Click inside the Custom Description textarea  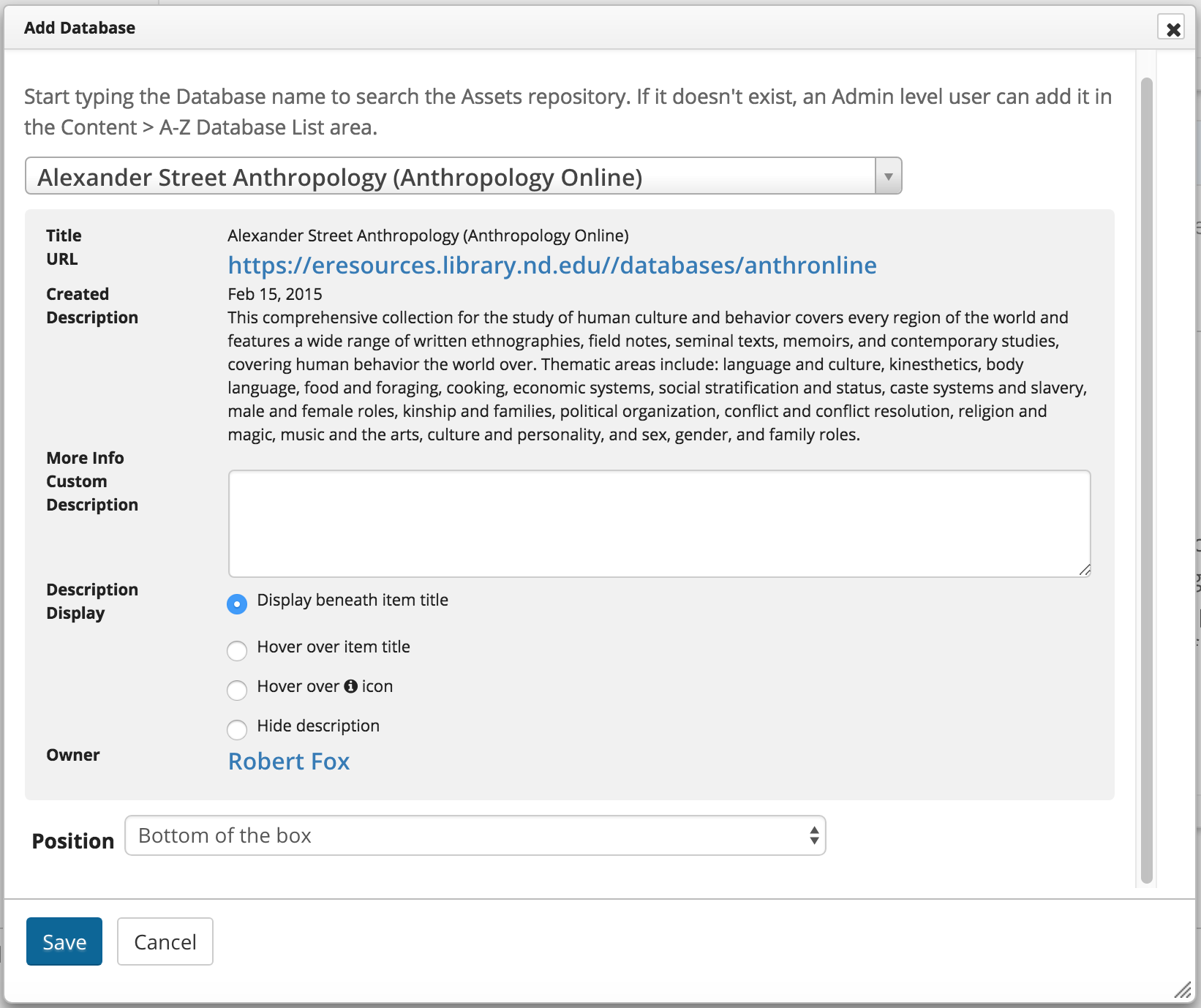[x=660, y=524]
